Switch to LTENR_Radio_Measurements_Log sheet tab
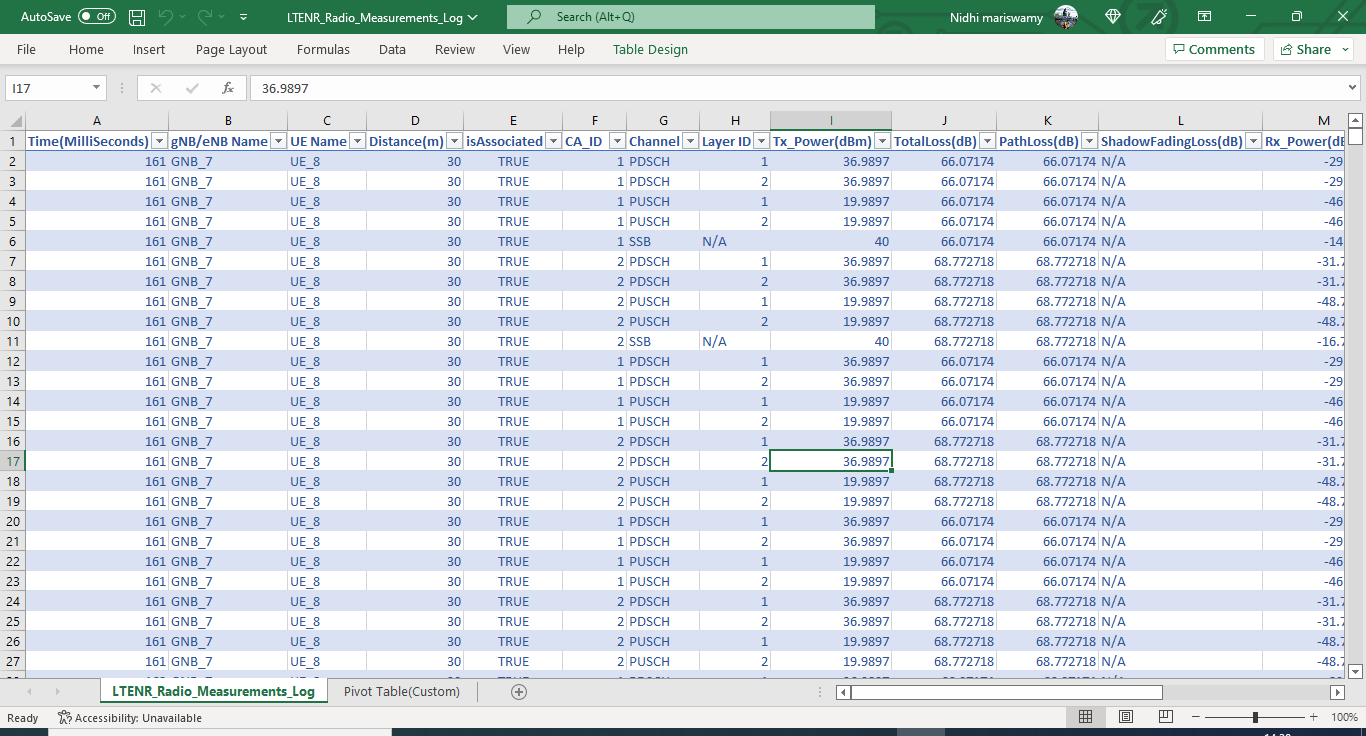The height and width of the screenshot is (736, 1366). (x=214, y=691)
